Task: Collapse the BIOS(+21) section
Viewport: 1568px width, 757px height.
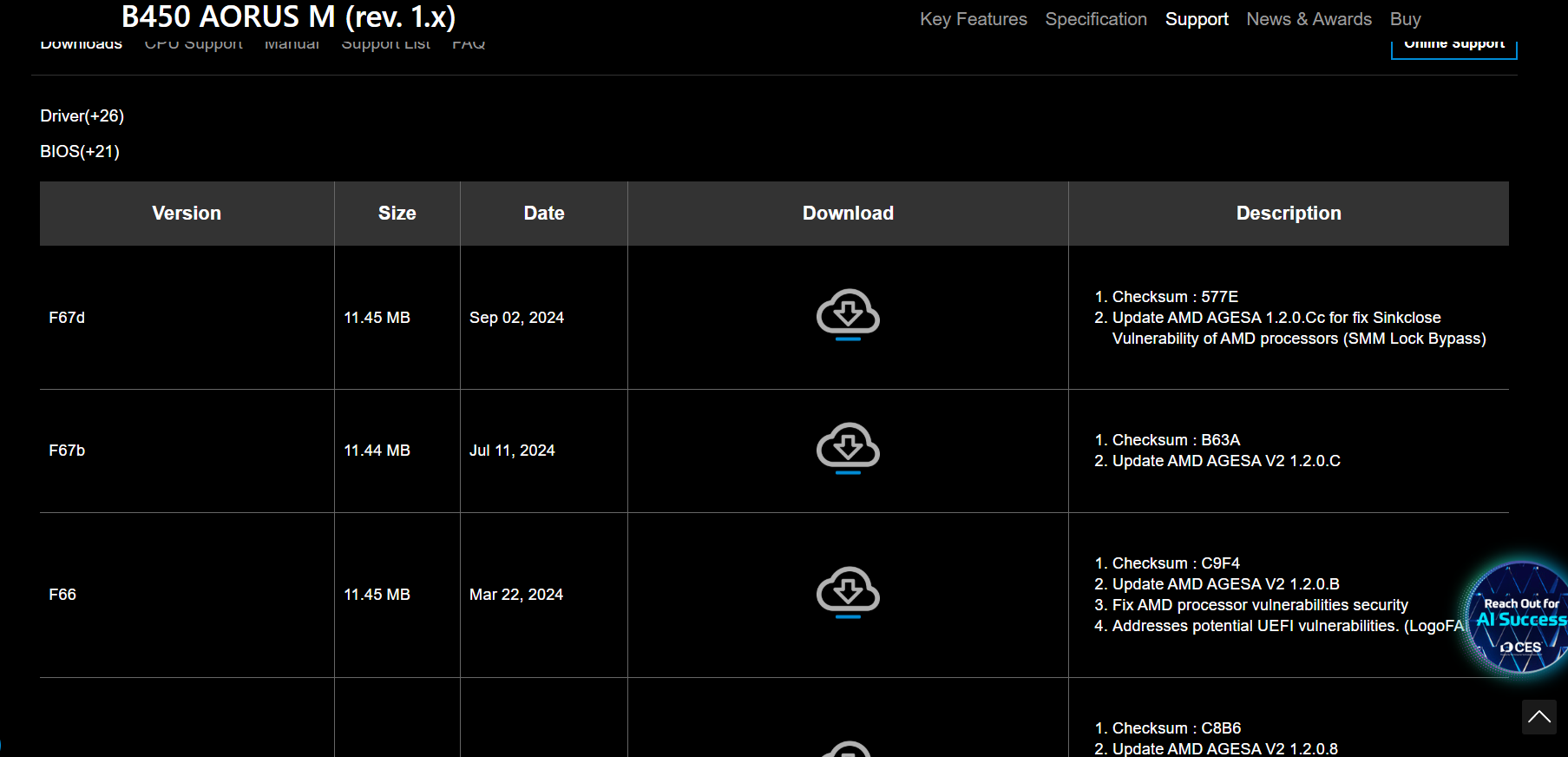Action: click(80, 152)
